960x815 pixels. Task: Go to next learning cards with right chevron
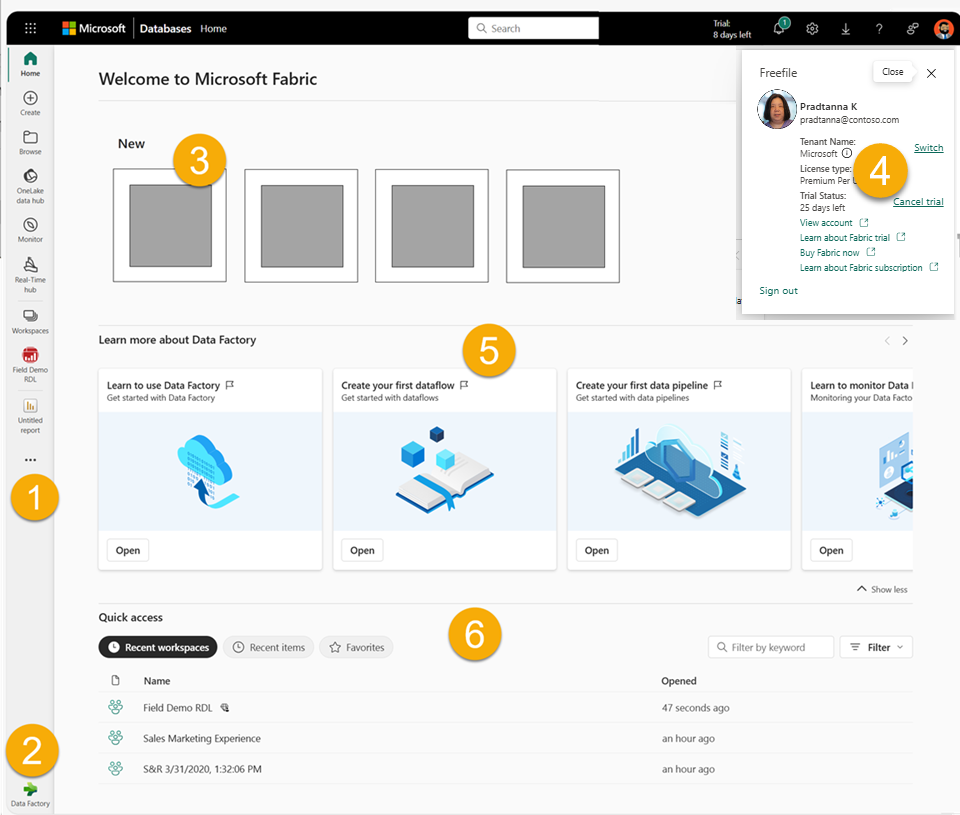pos(905,341)
